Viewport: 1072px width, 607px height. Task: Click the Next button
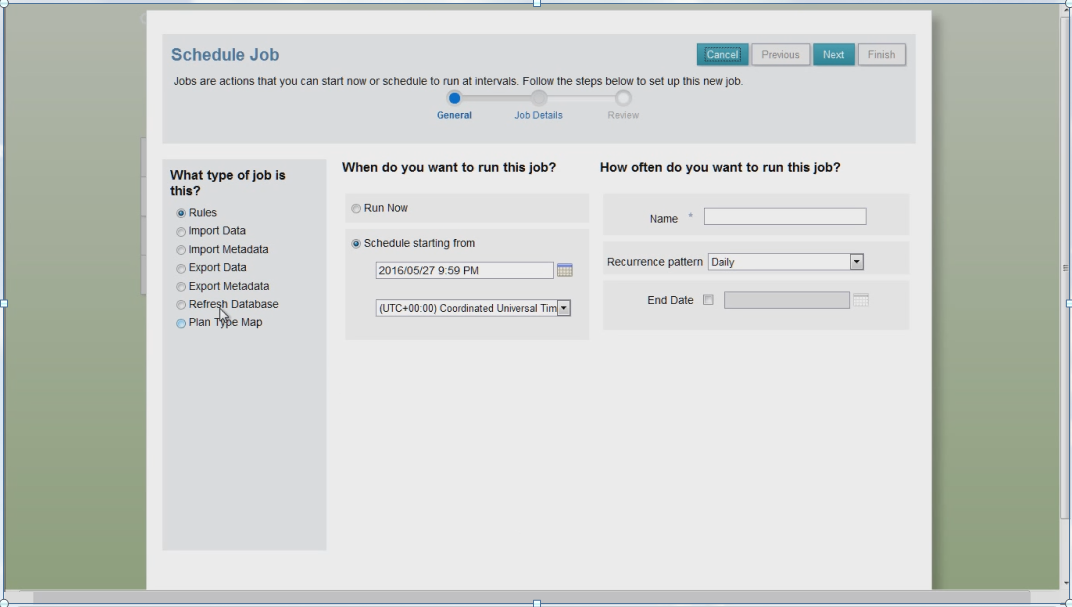pyautogui.click(x=833, y=55)
